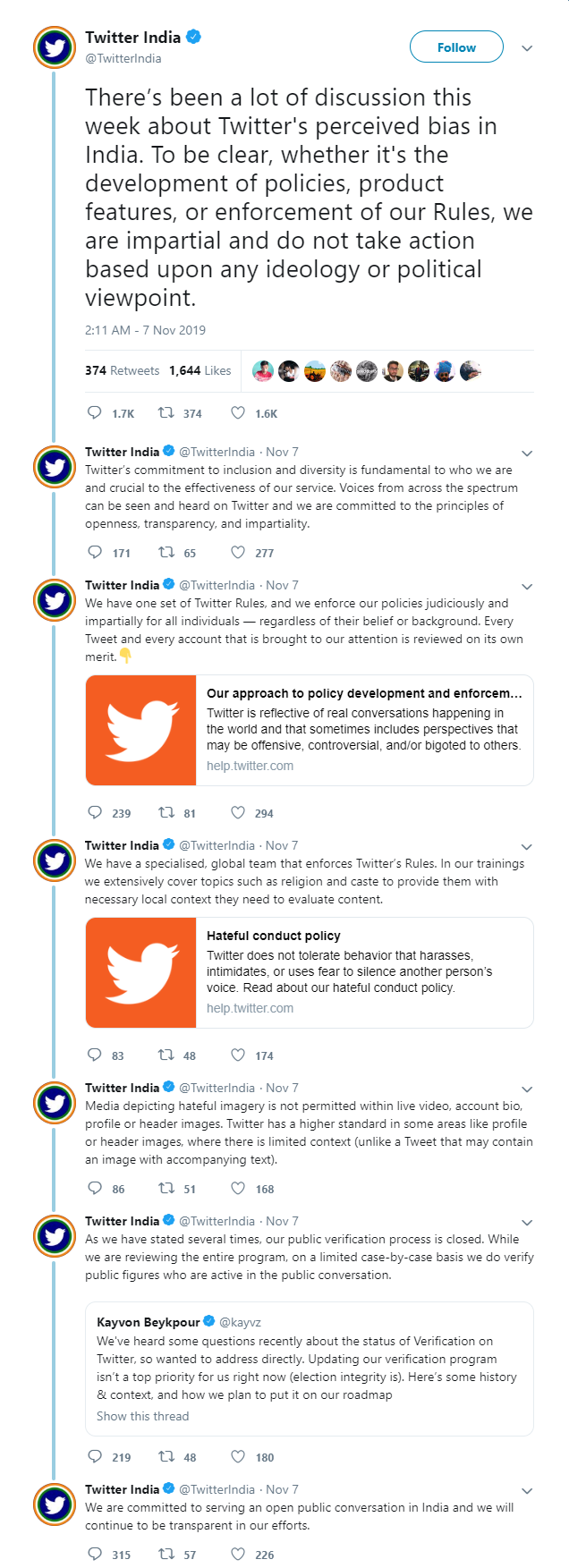Open the Twitter India profile avatar at top
Screen dimensions: 569x1568
click(55, 48)
